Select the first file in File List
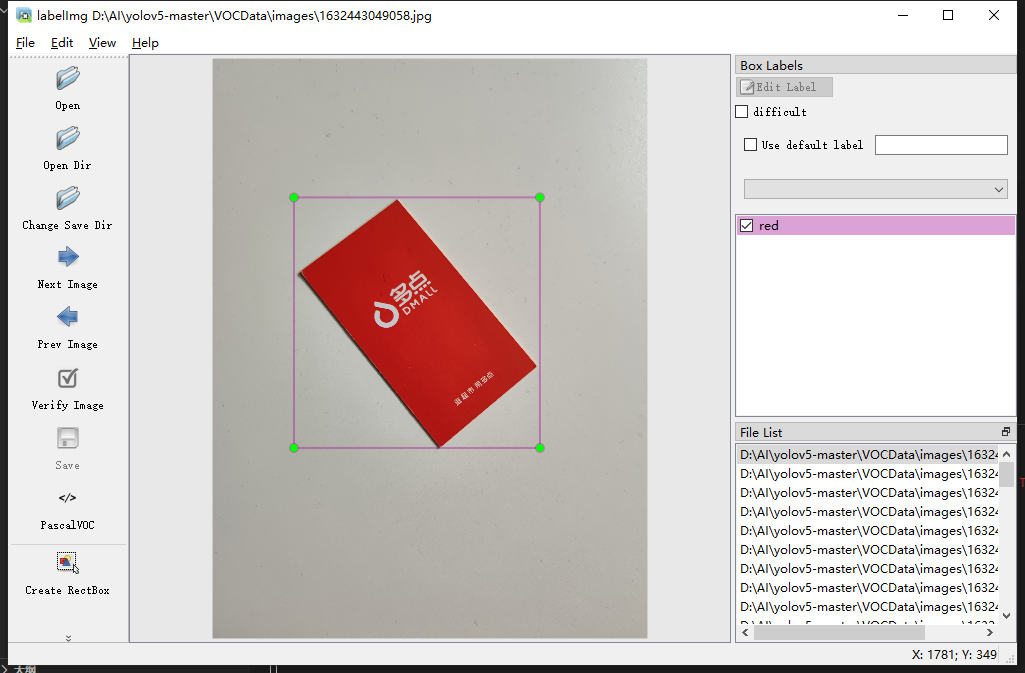 pyautogui.click(x=868, y=455)
